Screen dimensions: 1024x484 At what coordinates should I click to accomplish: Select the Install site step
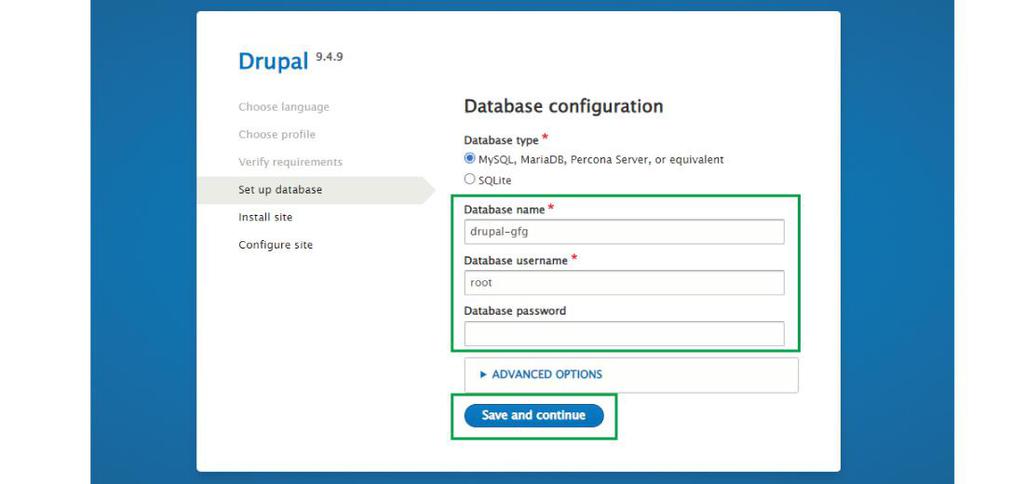(x=265, y=217)
